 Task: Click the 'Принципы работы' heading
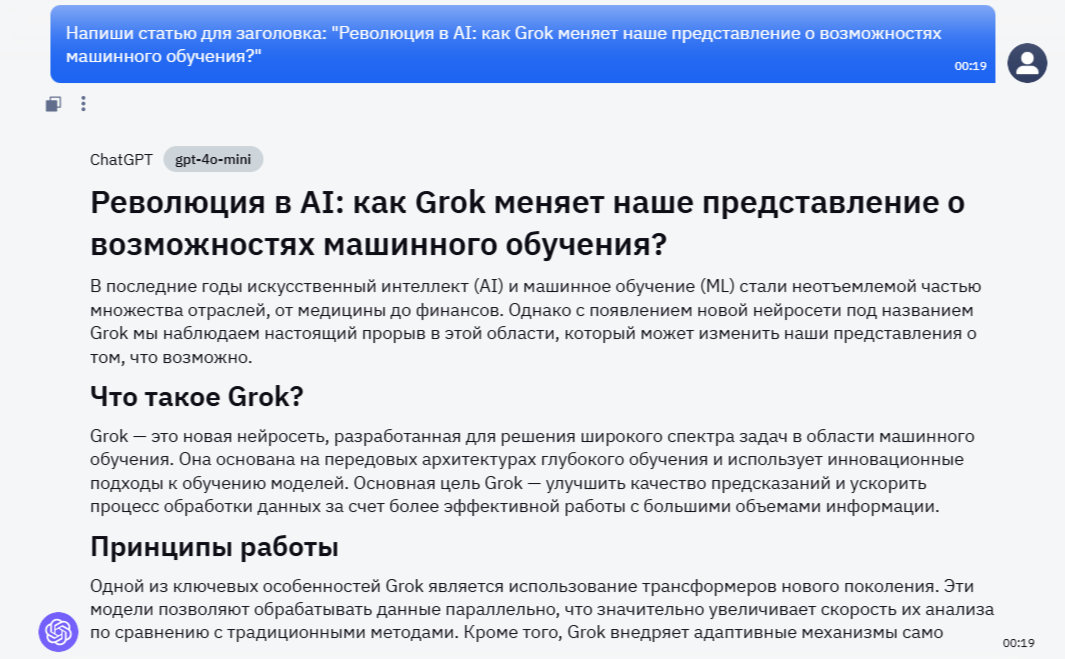214,547
